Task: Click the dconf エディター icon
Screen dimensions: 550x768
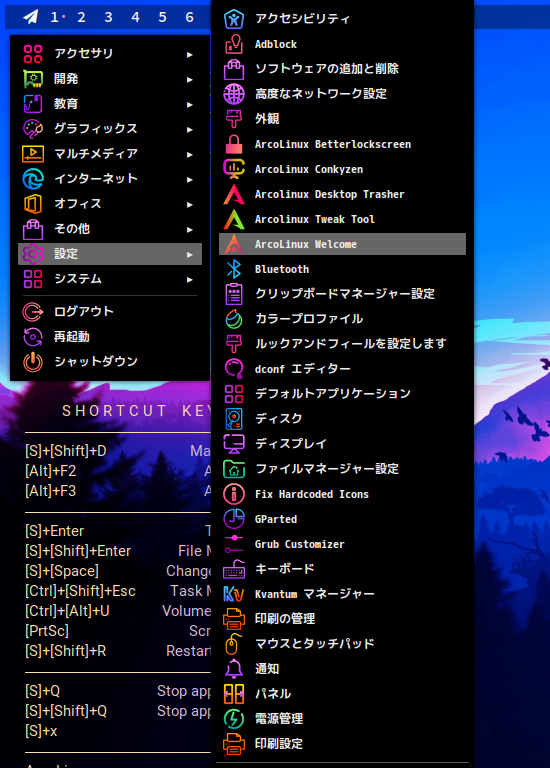Action: [x=234, y=369]
